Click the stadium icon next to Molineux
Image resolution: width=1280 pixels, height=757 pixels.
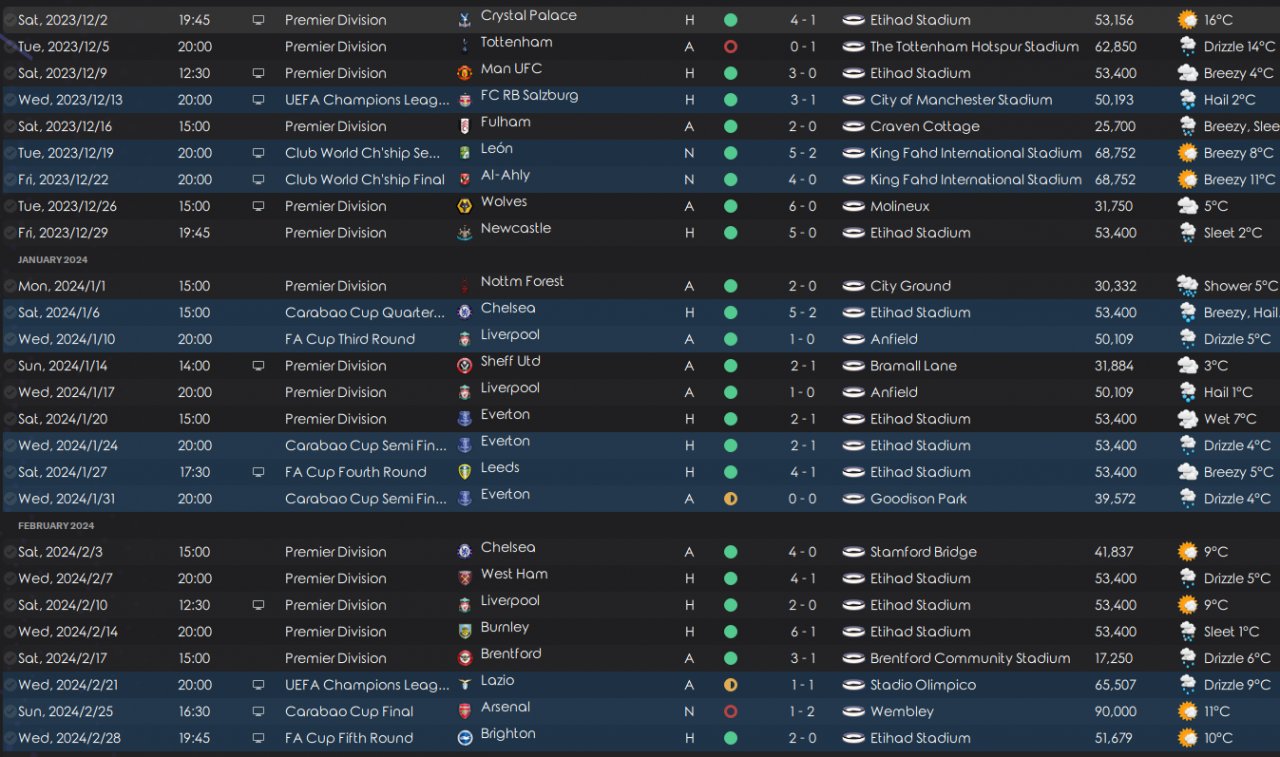tap(853, 206)
